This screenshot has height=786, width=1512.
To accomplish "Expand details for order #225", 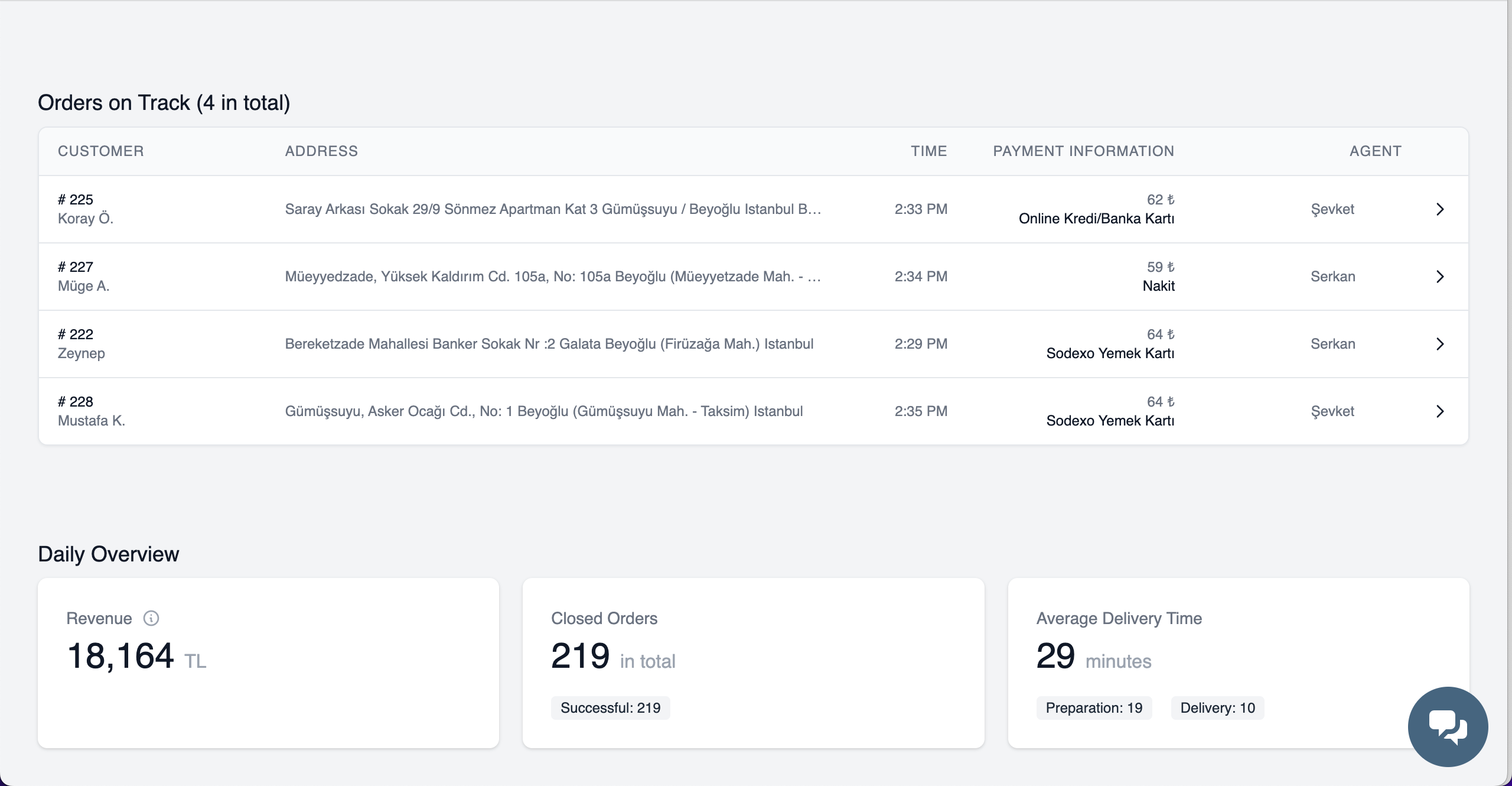I will [1441, 209].
